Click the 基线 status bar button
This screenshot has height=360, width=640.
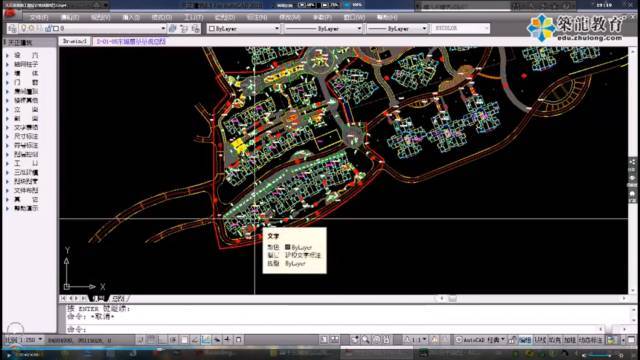click(540, 340)
